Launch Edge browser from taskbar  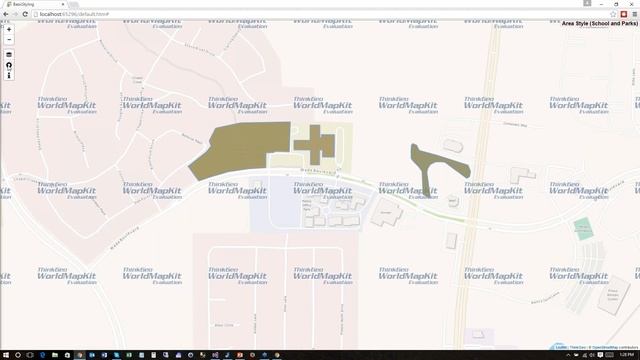42,355
